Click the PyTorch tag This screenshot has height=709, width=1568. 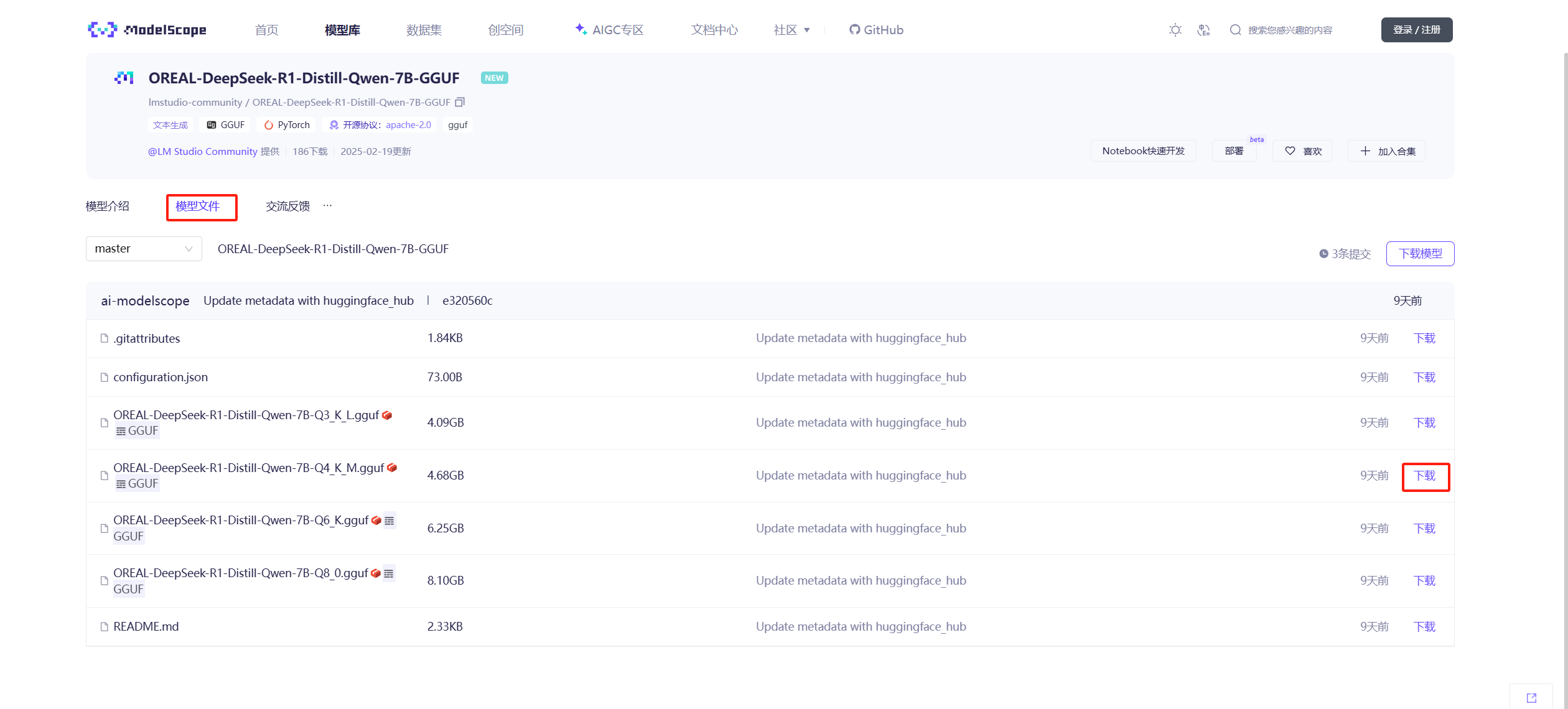[286, 125]
